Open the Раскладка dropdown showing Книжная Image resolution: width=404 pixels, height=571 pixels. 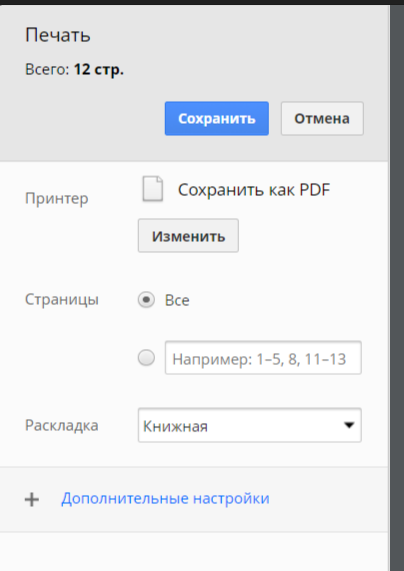coord(250,425)
